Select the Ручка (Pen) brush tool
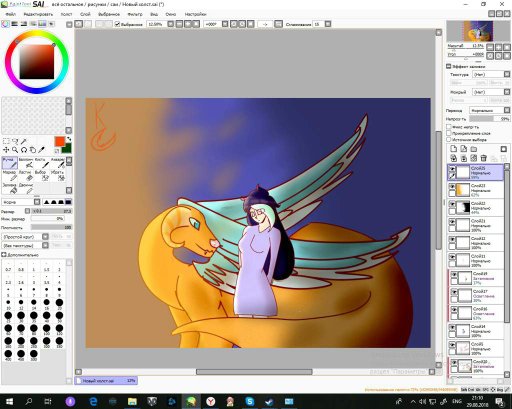This screenshot has height=409, width=512. coord(10,163)
